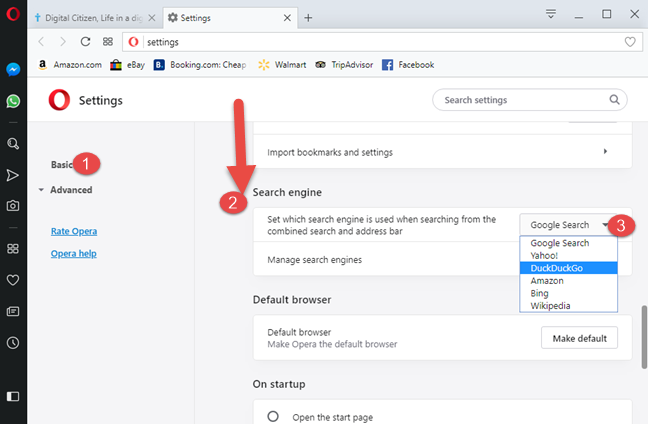The height and width of the screenshot is (424, 648).
Task: Choose Yahoo! from the dropdown list
Action: point(568,255)
